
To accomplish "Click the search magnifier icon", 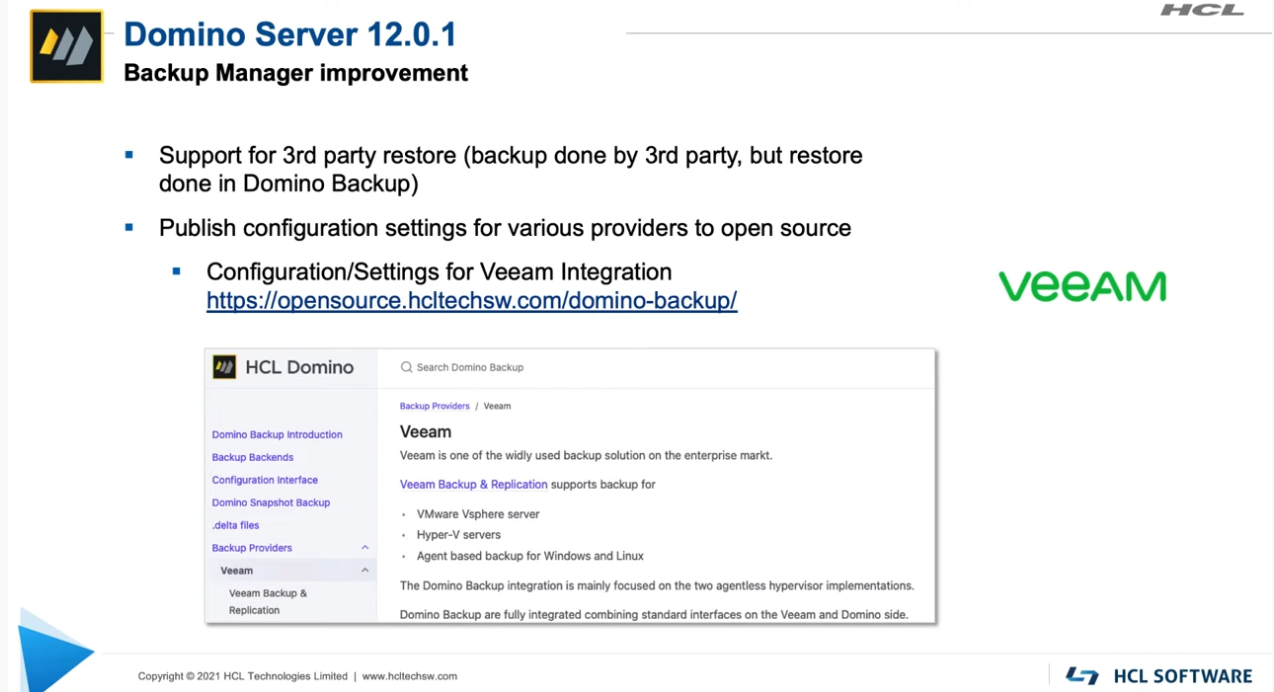I will pyautogui.click(x=406, y=367).
